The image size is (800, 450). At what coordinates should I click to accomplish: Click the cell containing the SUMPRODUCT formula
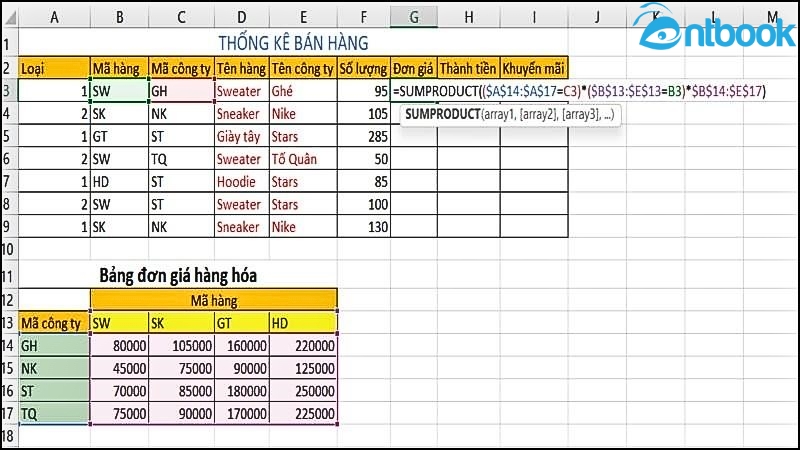pyautogui.click(x=414, y=91)
